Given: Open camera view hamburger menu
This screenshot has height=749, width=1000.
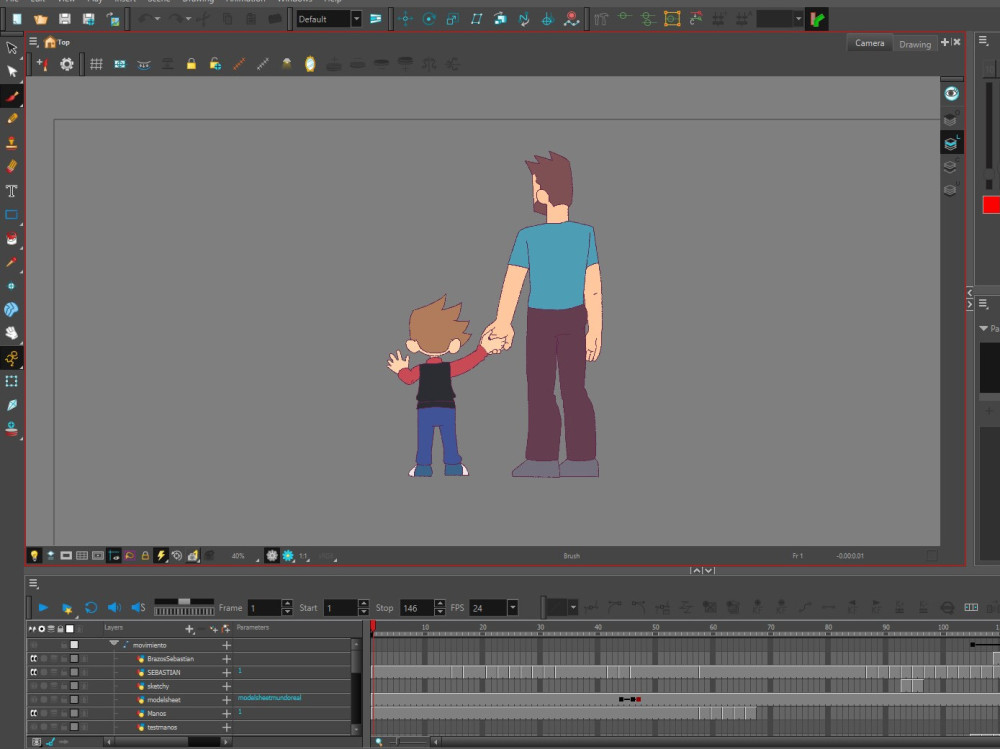Looking at the screenshot, I should pyautogui.click(x=33, y=41).
